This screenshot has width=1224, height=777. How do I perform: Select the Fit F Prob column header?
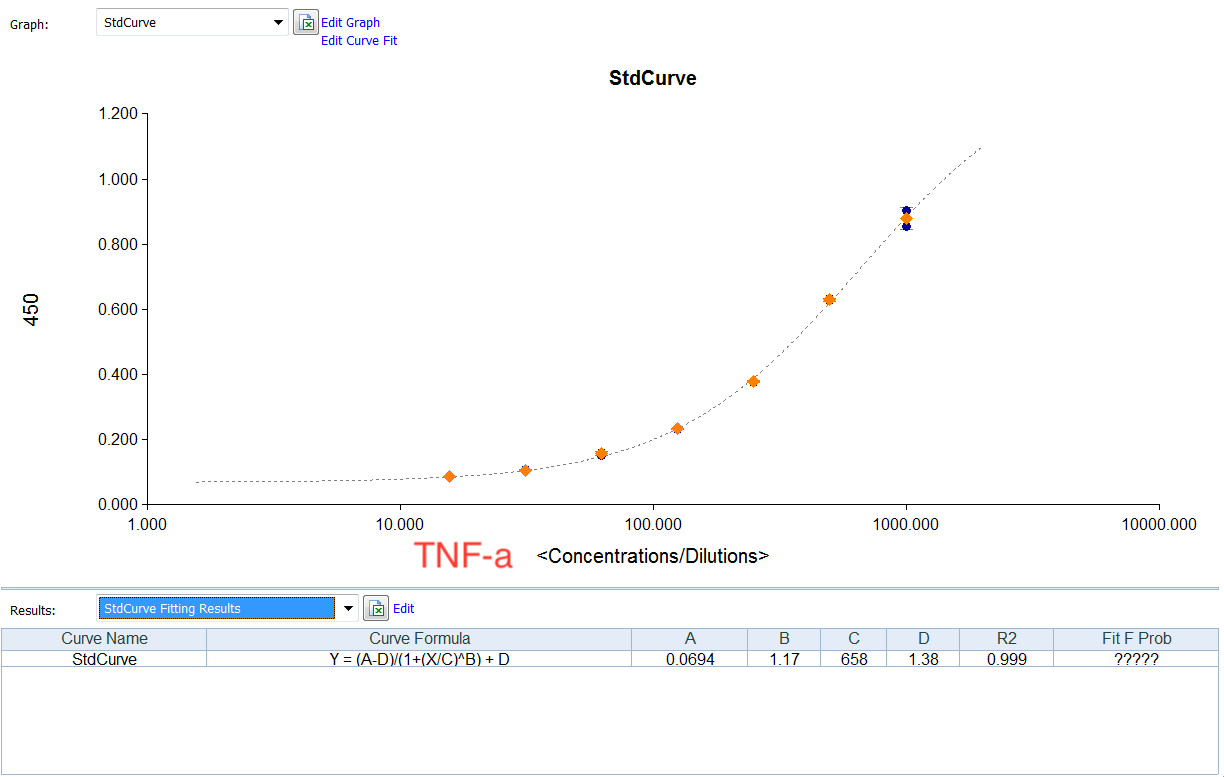[x=1135, y=639]
